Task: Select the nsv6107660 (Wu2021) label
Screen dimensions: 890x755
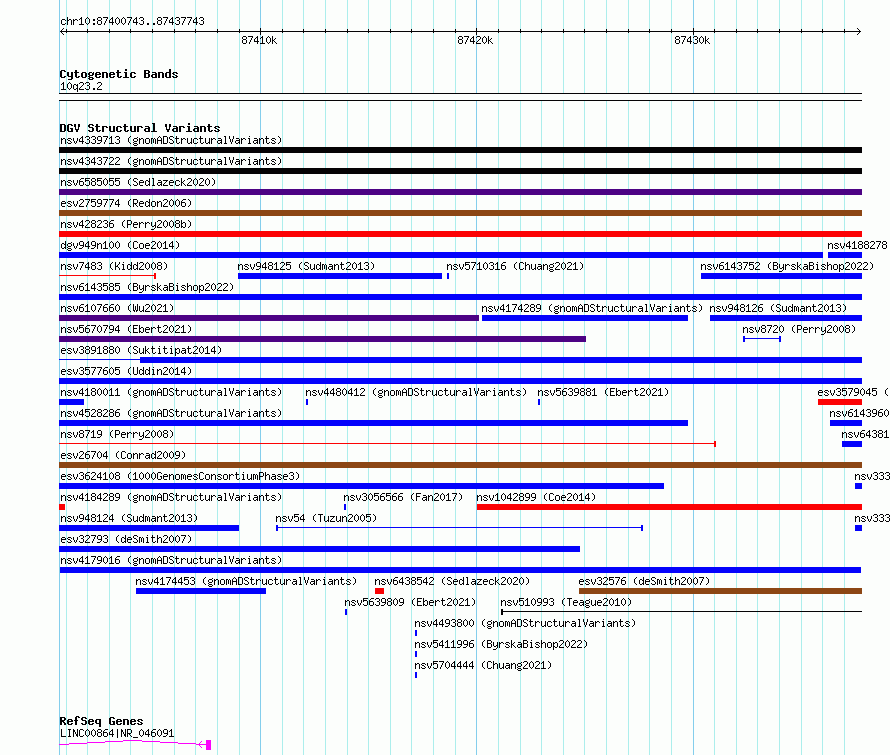Action: (x=117, y=308)
